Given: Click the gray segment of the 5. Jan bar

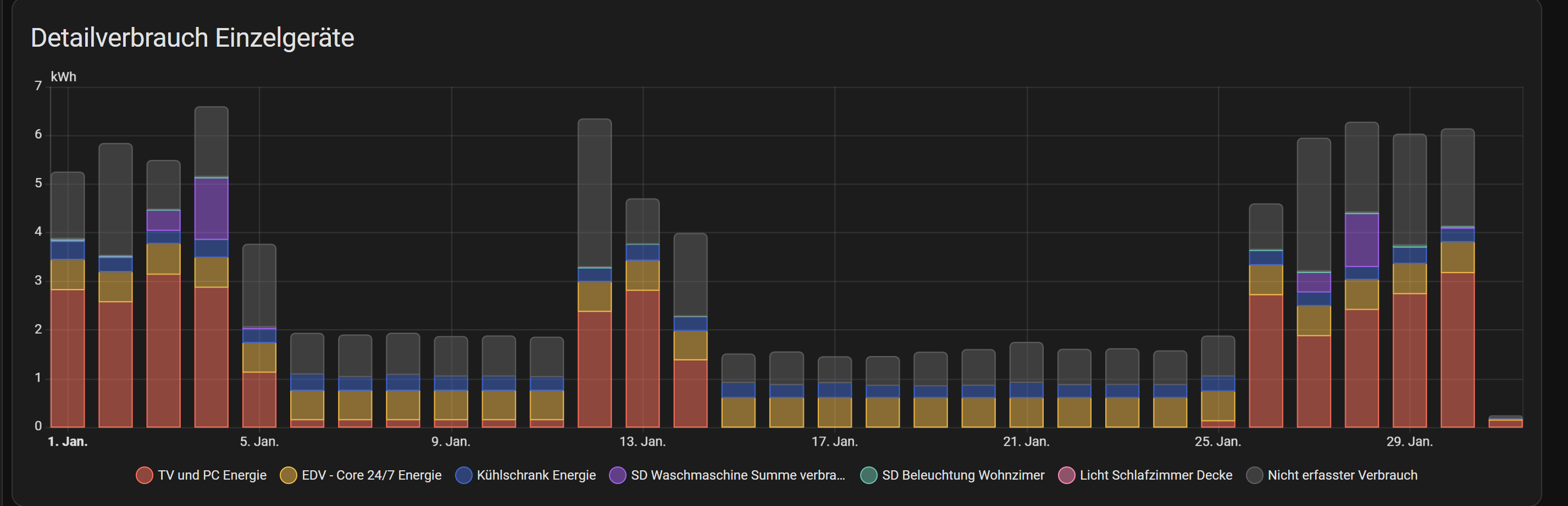Looking at the screenshot, I should point(259,285).
